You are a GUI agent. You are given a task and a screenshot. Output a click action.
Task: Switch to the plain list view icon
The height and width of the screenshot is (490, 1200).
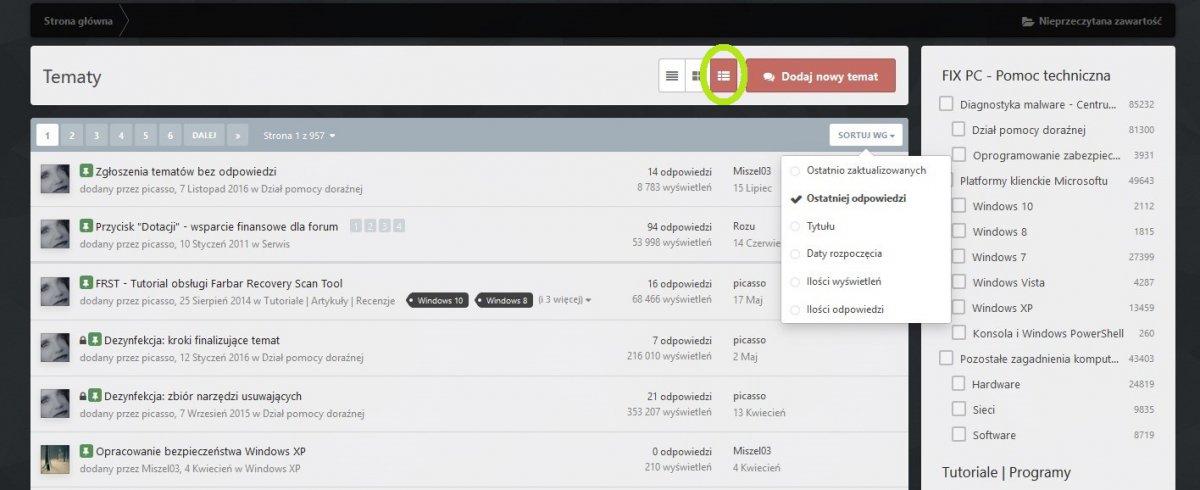pyautogui.click(x=672, y=76)
